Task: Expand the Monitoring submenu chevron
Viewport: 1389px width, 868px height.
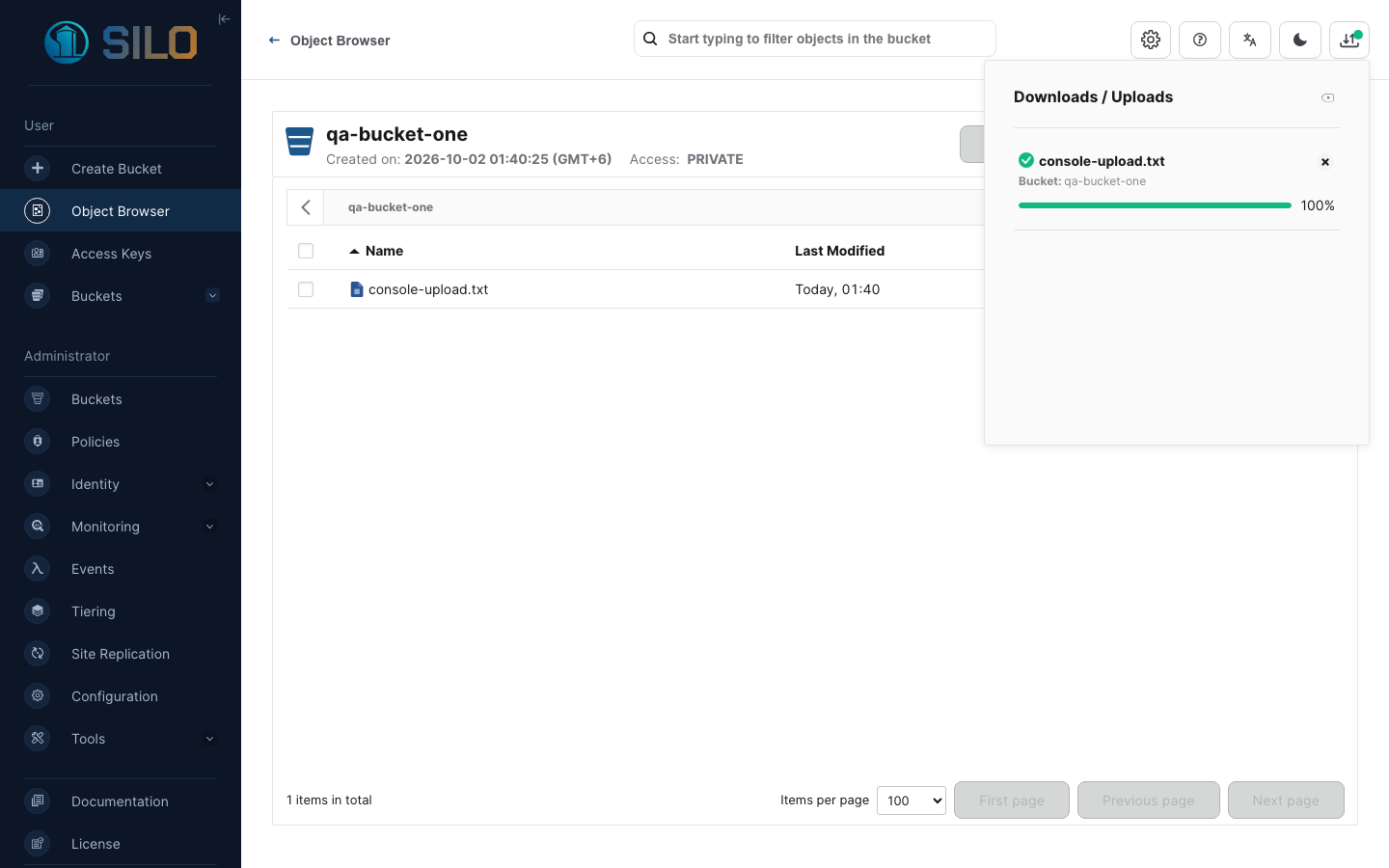Action: 209,527
